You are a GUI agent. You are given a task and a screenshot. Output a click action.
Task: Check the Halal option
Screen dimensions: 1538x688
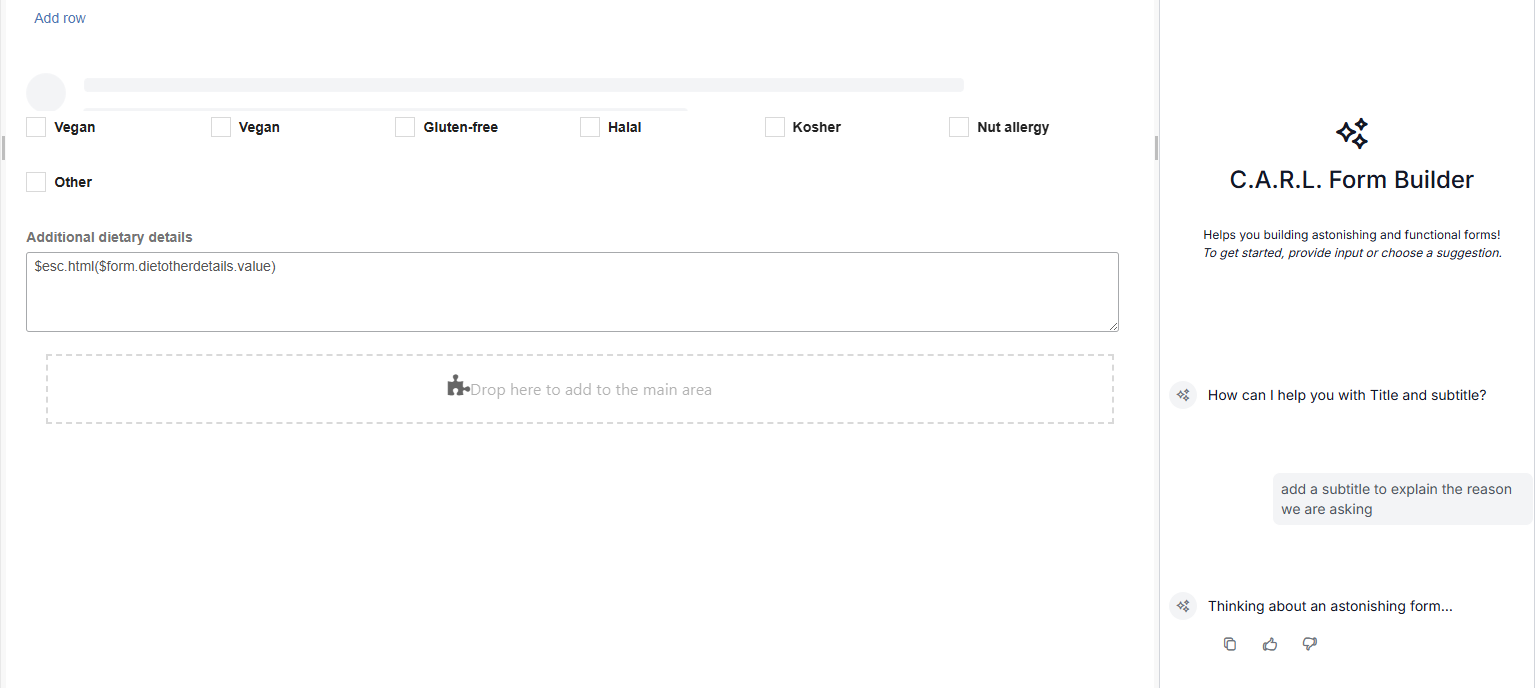pos(590,127)
